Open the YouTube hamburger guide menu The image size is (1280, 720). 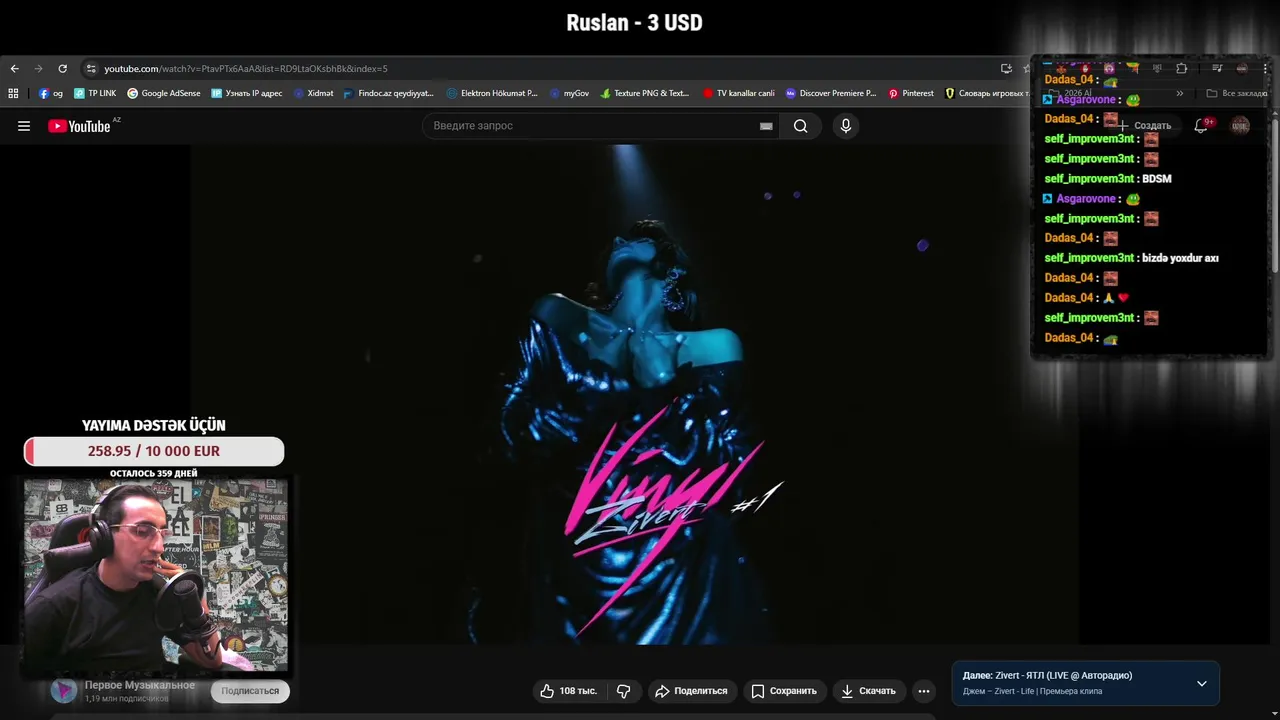coord(24,126)
